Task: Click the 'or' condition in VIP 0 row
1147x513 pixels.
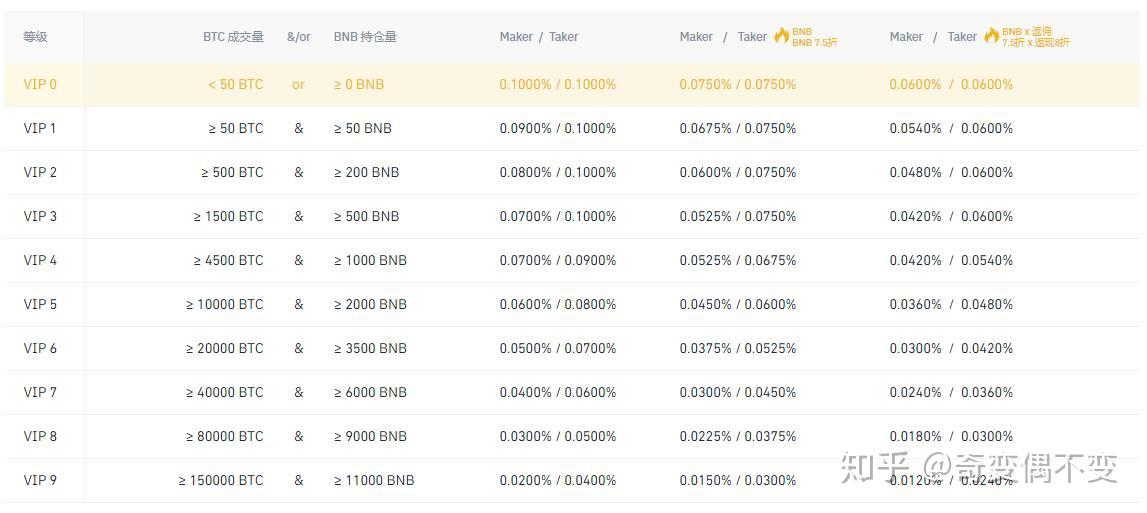Action: click(x=298, y=85)
